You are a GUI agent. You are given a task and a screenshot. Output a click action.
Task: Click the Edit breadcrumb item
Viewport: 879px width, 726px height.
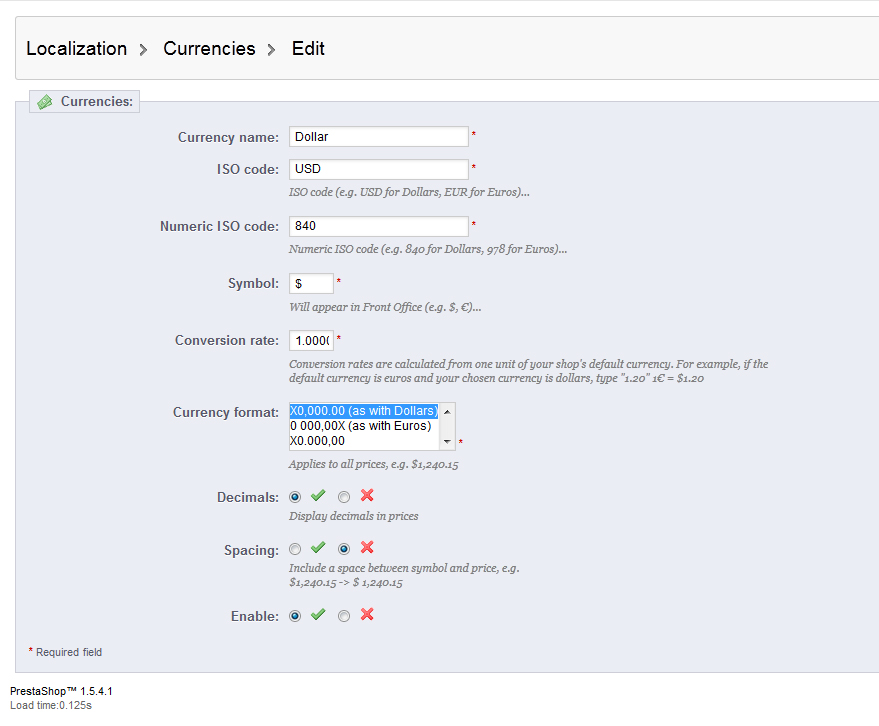[308, 49]
